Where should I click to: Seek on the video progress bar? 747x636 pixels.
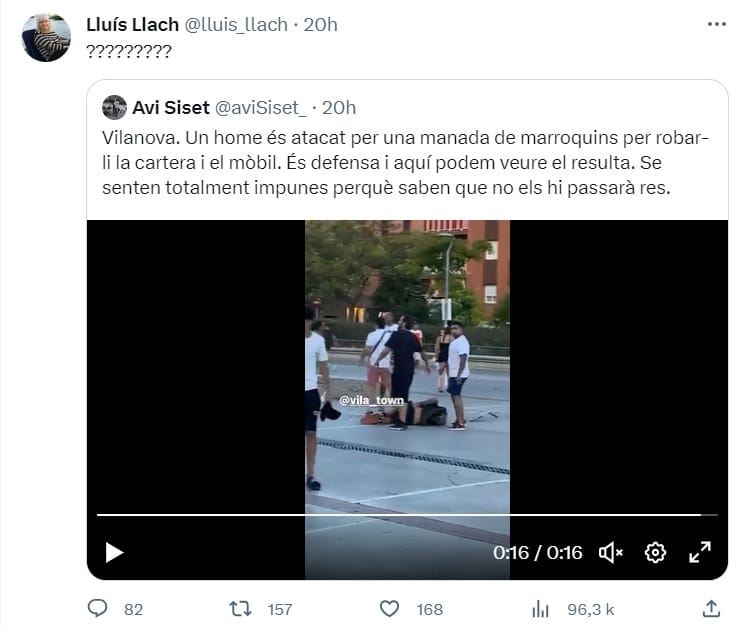[407, 515]
